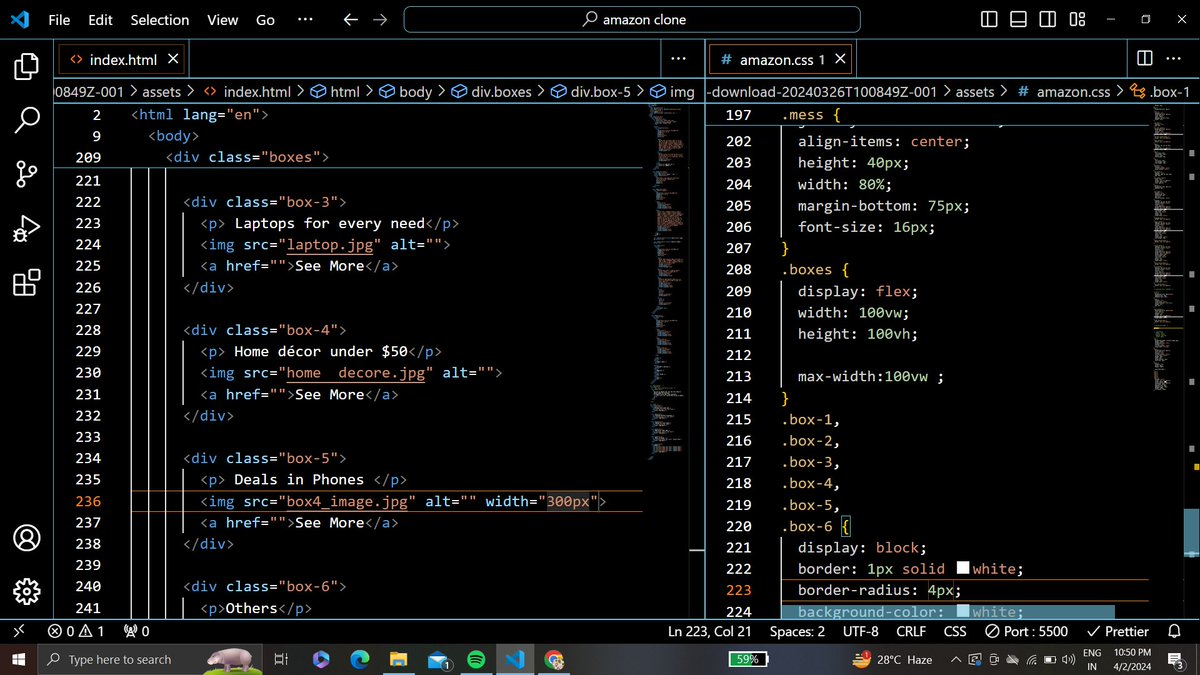Click the left editor minimap
This screenshot has height=675, width=1200.
(x=670, y=280)
